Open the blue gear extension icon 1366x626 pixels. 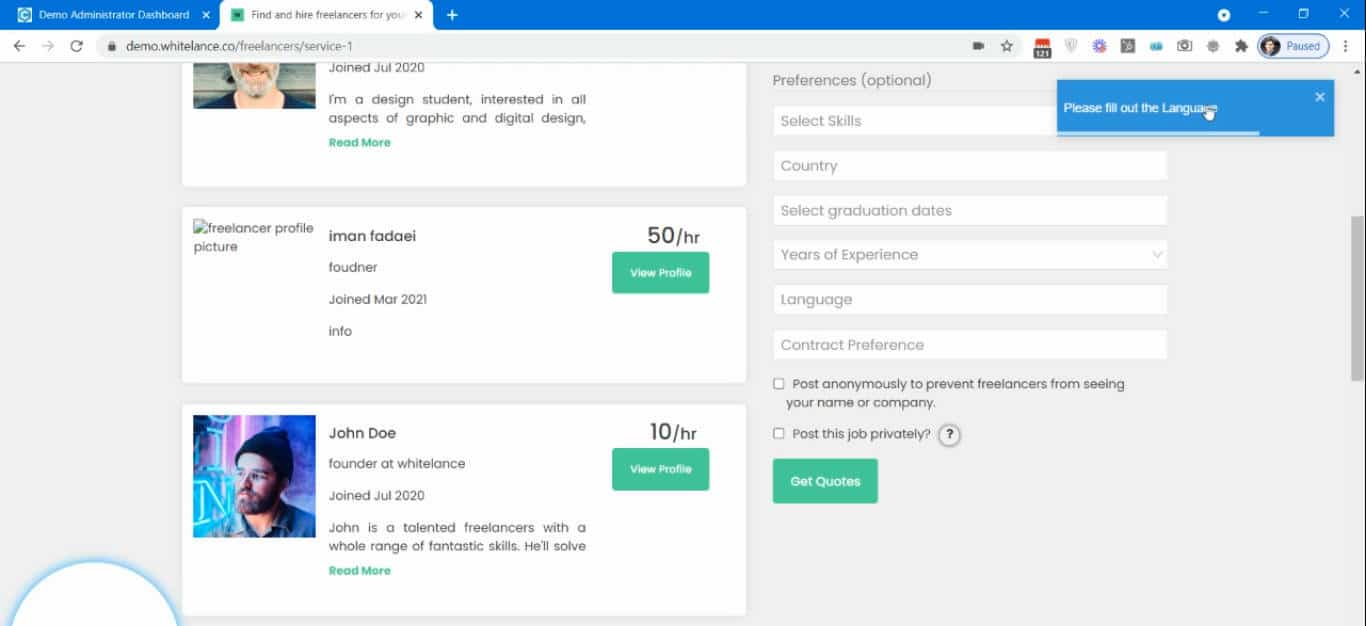pos(1099,46)
